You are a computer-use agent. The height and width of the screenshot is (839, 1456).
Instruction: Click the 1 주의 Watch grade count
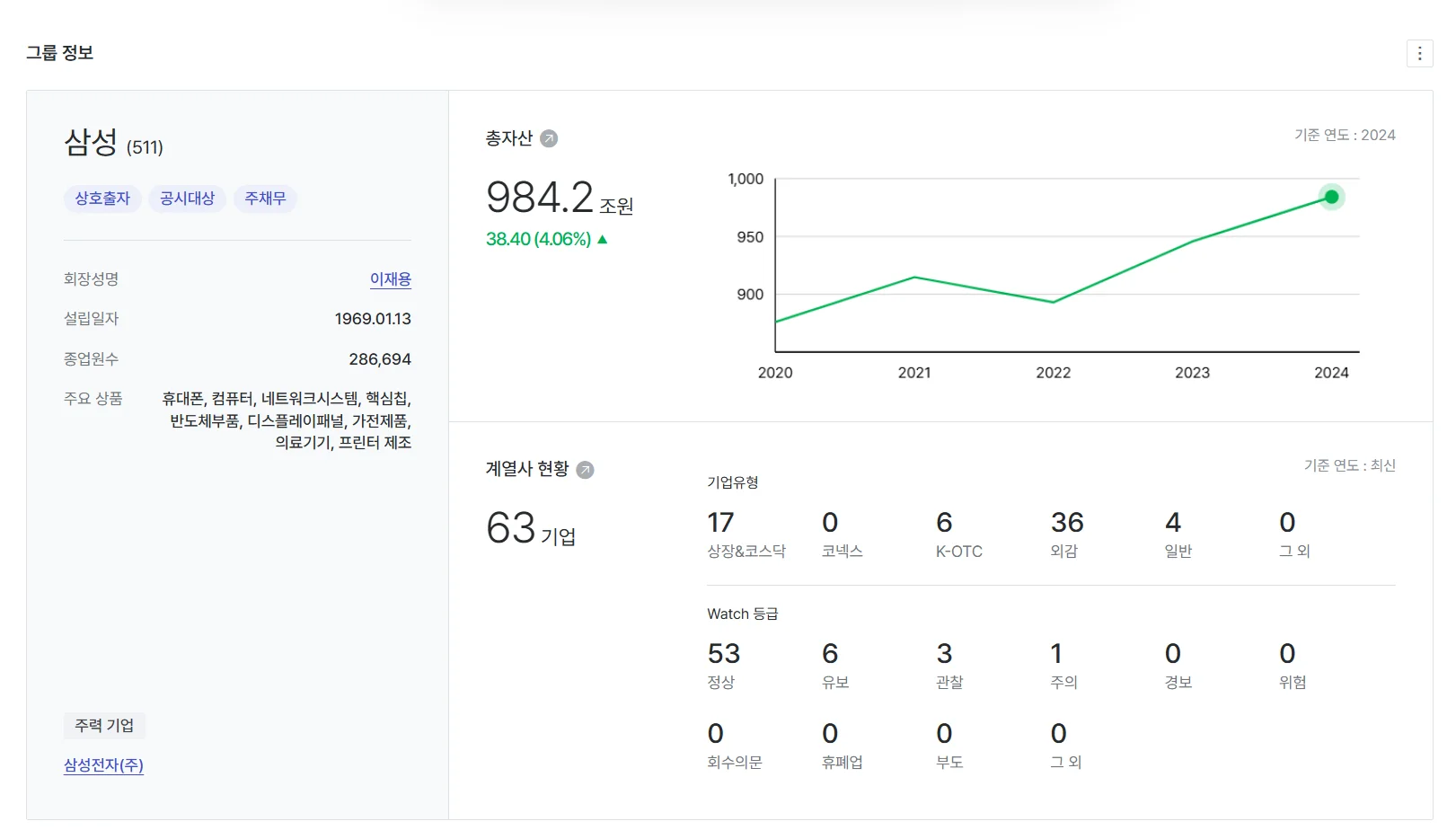1056,654
